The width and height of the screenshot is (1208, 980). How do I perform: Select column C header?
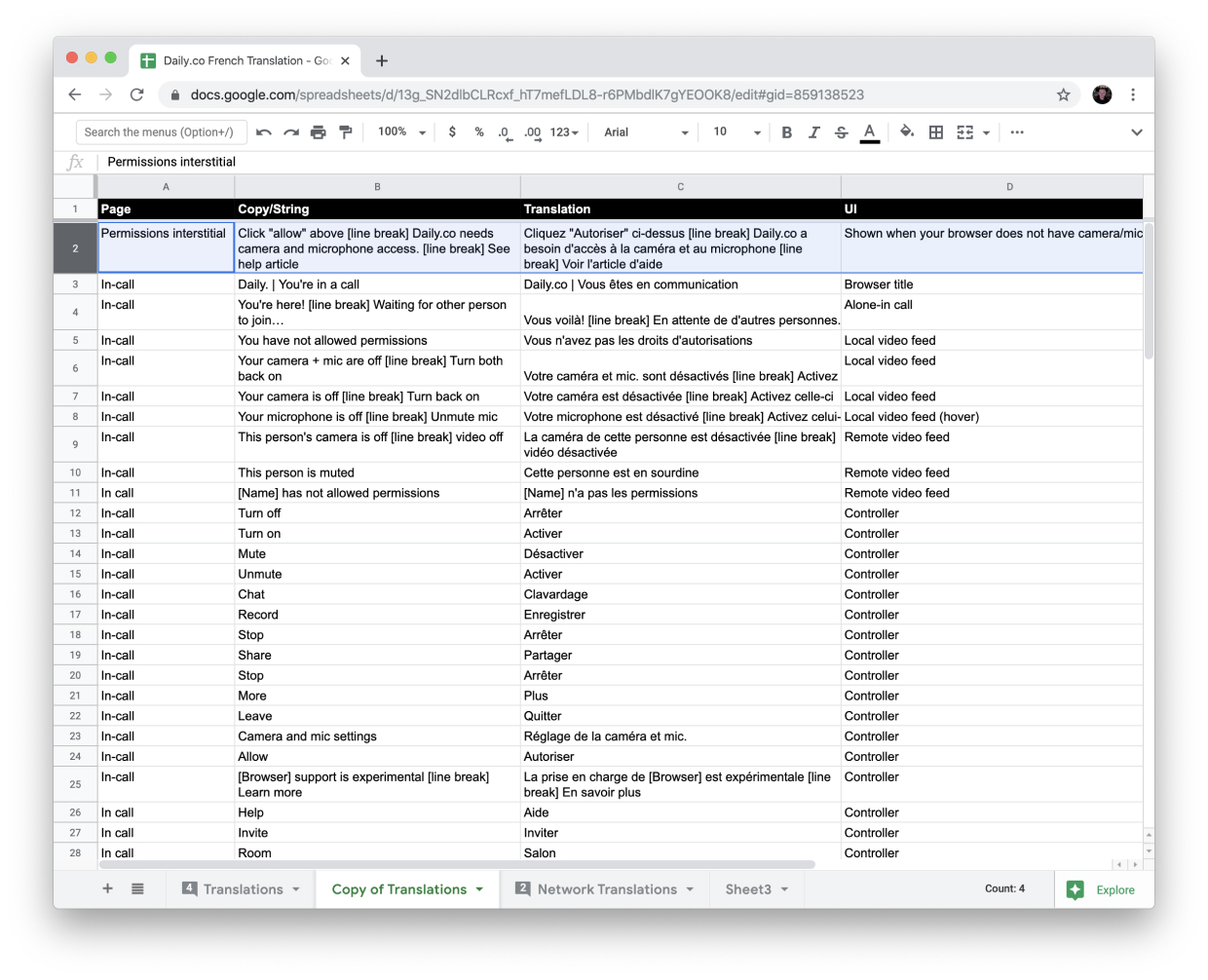point(681,187)
